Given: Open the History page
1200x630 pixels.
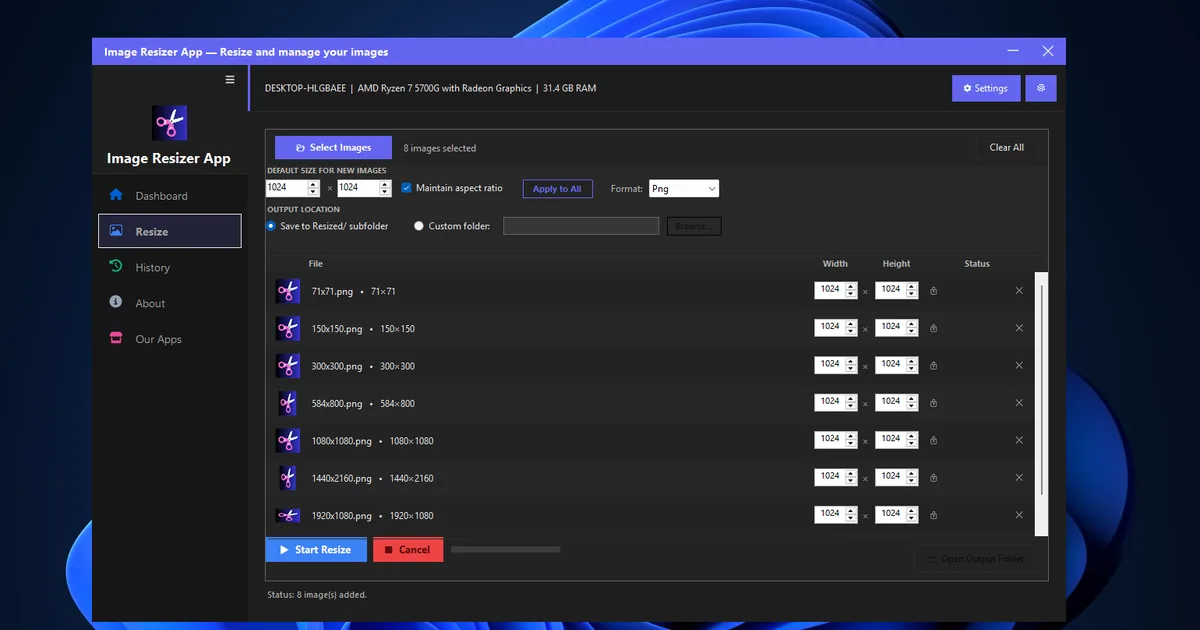Looking at the screenshot, I should [169, 267].
